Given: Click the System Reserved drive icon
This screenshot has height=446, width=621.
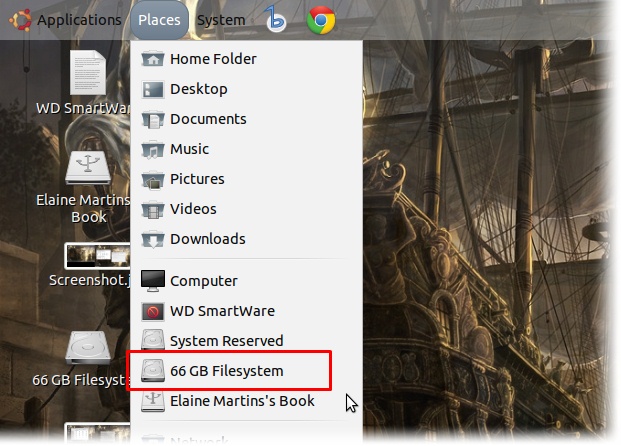Looking at the screenshot, I should 153,339.
